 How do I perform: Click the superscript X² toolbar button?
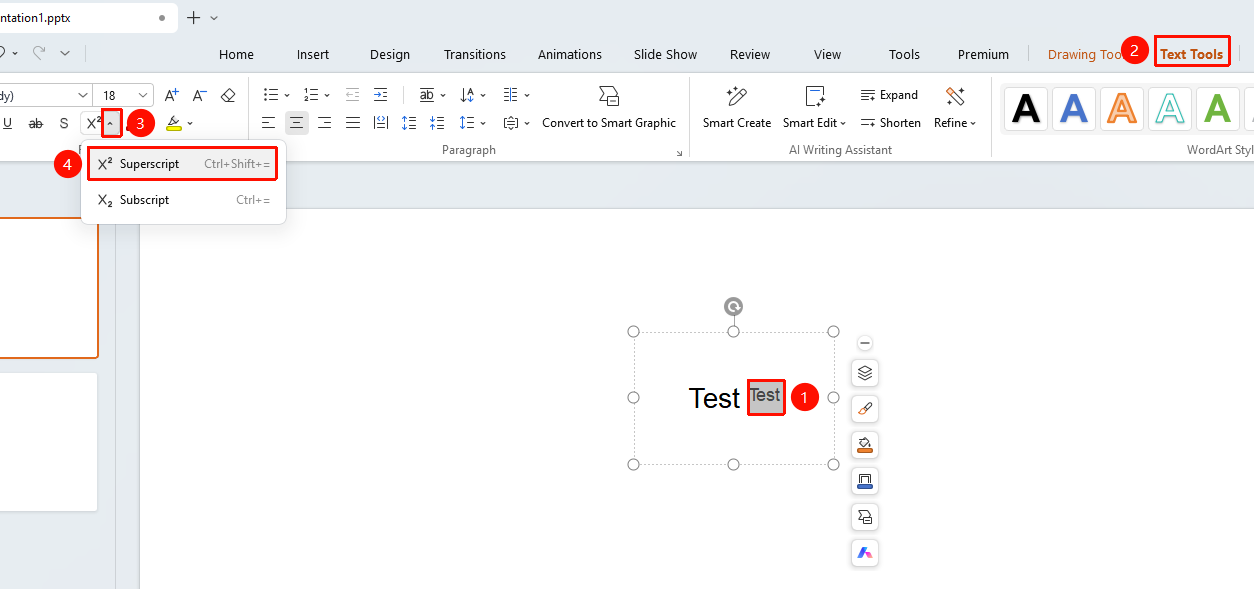pyautogui.click(x=93, y=123)
